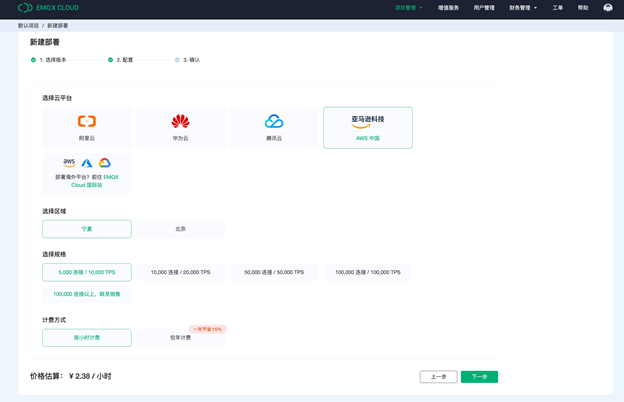Screen dimensions: 624x402
Task: Expand the 财务管理 dropdown menu
Action: (523, 8)
